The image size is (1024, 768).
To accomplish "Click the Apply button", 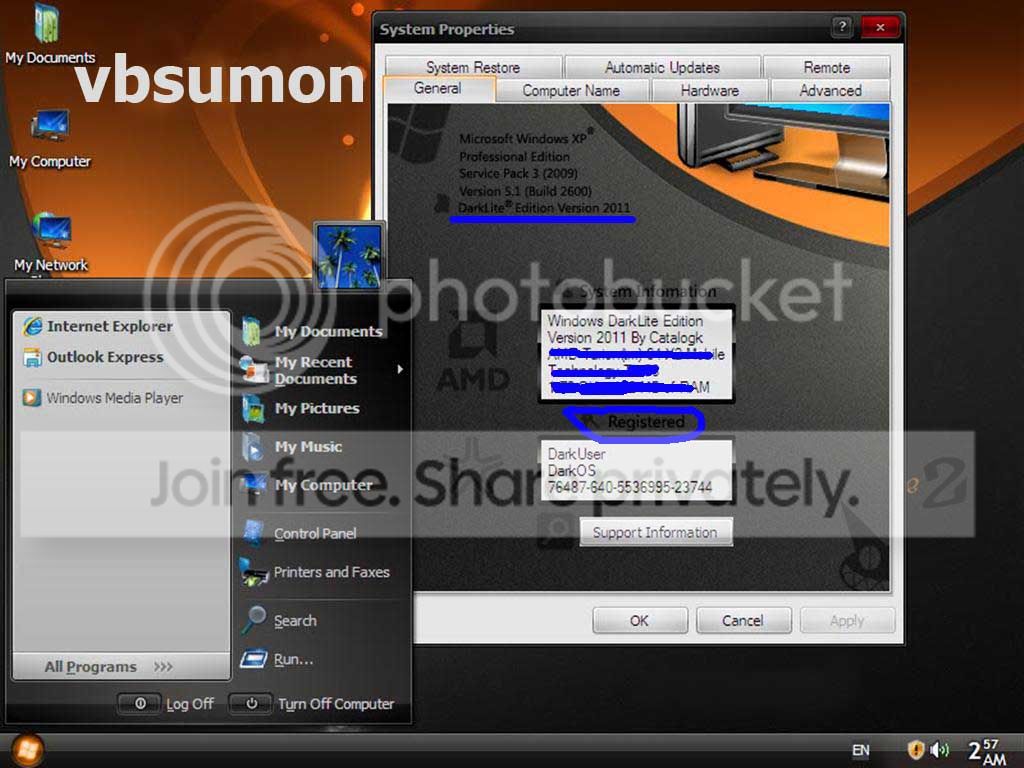I will 847,620.
